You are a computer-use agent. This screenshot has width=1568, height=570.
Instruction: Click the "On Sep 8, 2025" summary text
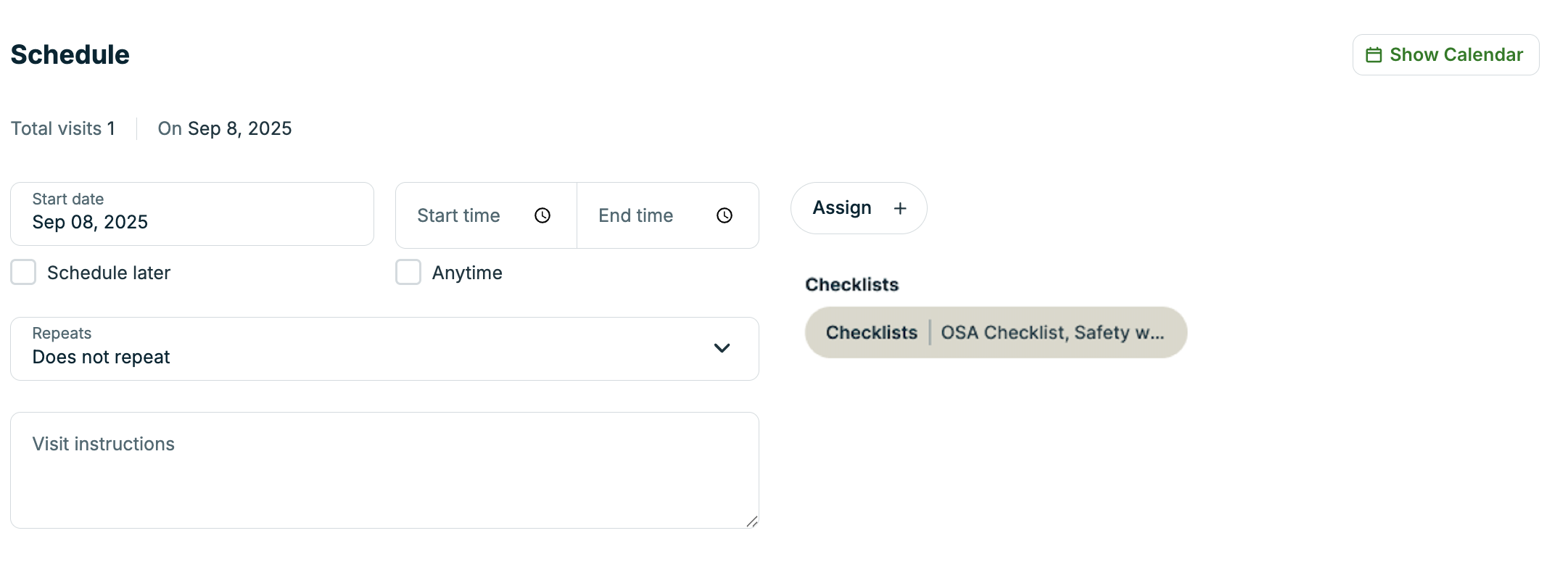[225, 128]
